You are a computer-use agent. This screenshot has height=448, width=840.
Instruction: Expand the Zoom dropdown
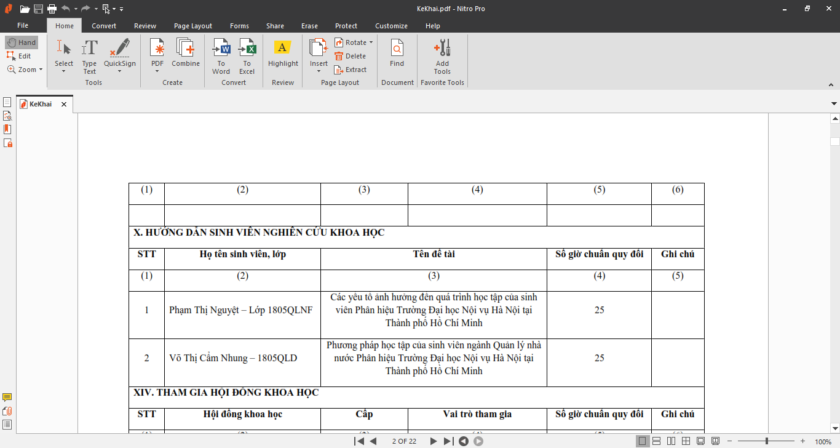click(27, 70)
